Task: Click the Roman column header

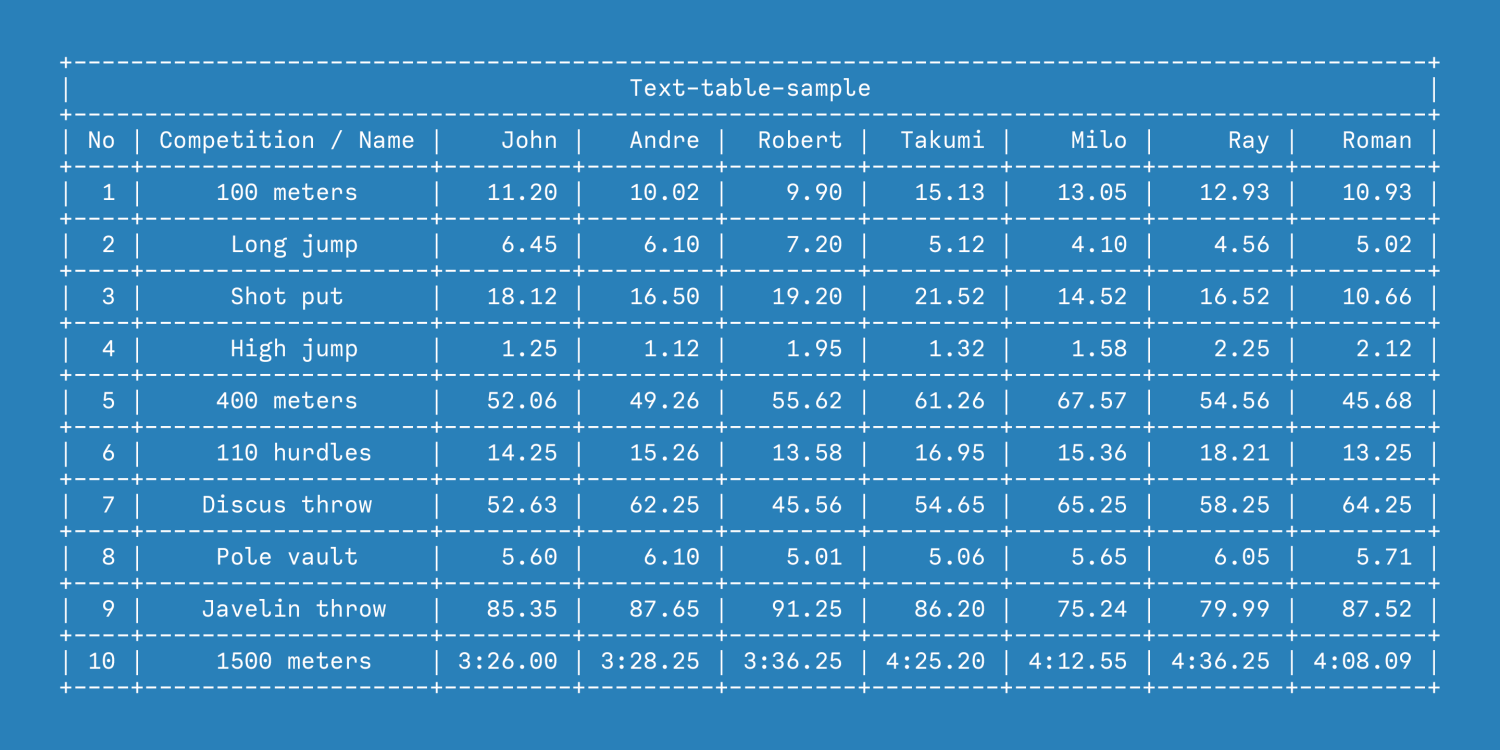Action: pyautogui.click(x=1377, y=140)
